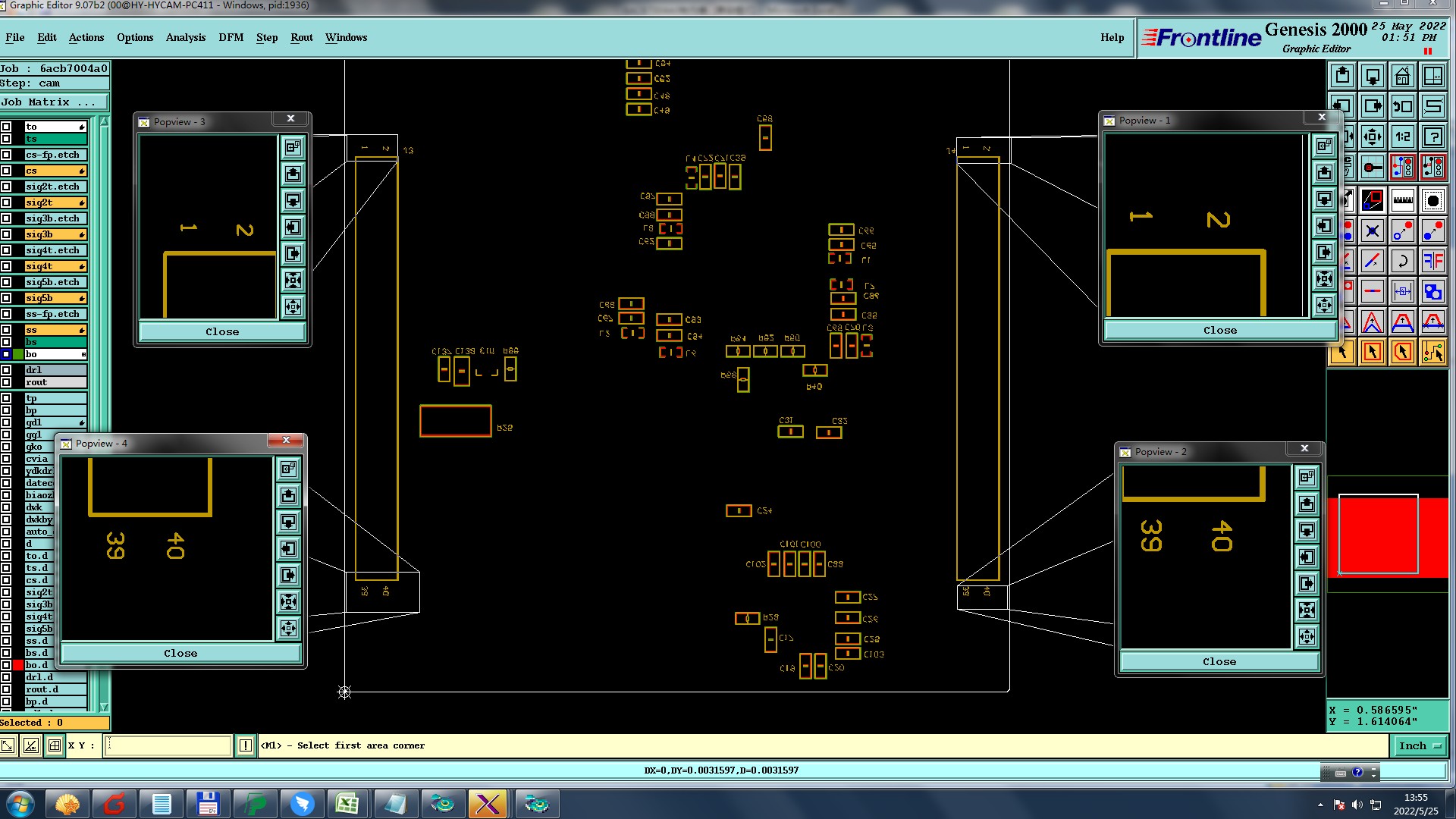This screenshot has height=819, width=1456.
Task: Click the mirror F tool icon
Action: pos(1433,262)
